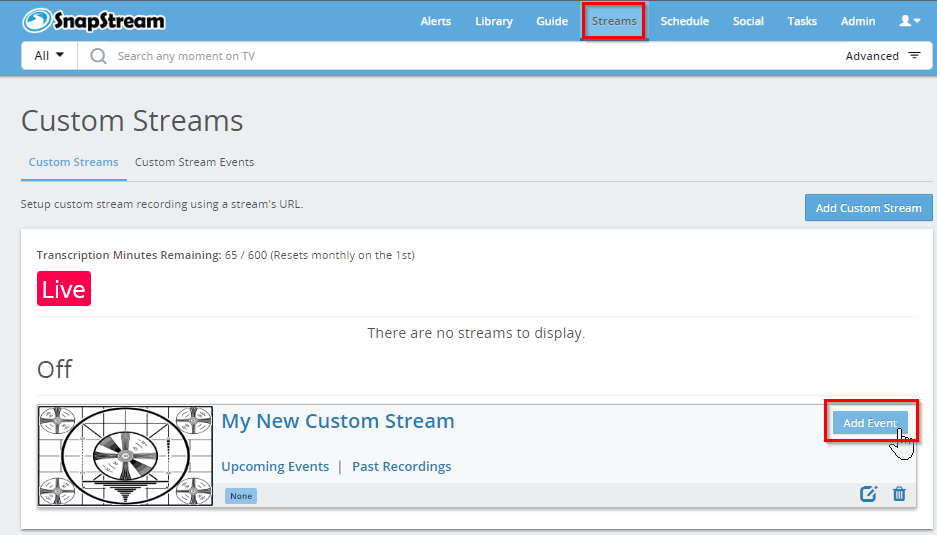
Task: Open the user account menu icon
Action: click(x=910, y=21)
